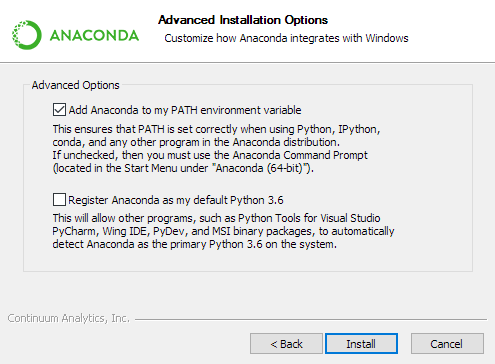The width and height of the screenshot is (495, 364).
Task: Click the Add Anaconda to PATH label text
Action: [x=185, y=110]
